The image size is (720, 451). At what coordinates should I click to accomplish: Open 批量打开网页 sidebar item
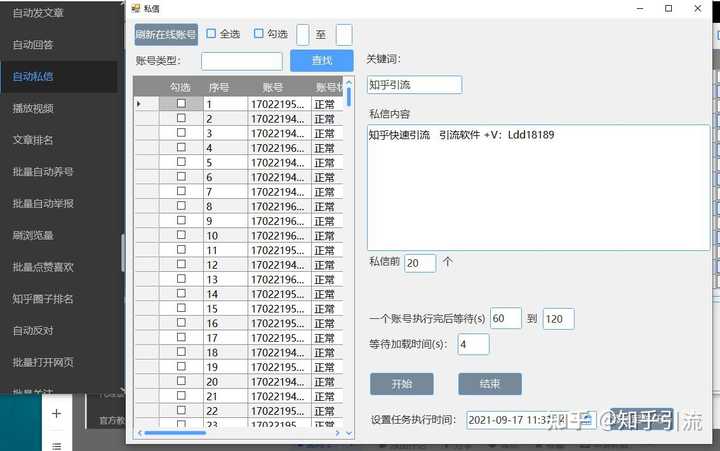point(43,362)
